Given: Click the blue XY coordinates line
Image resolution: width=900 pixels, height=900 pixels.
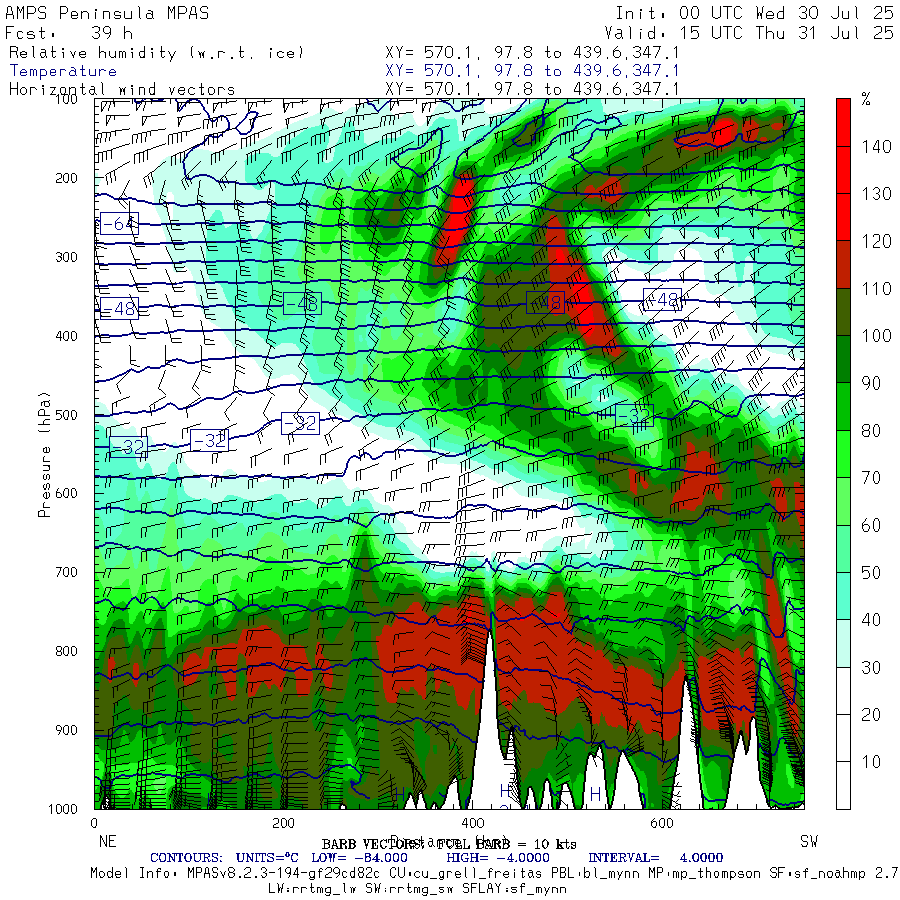Looking at the screenshot, I should (x=532, y=71).
